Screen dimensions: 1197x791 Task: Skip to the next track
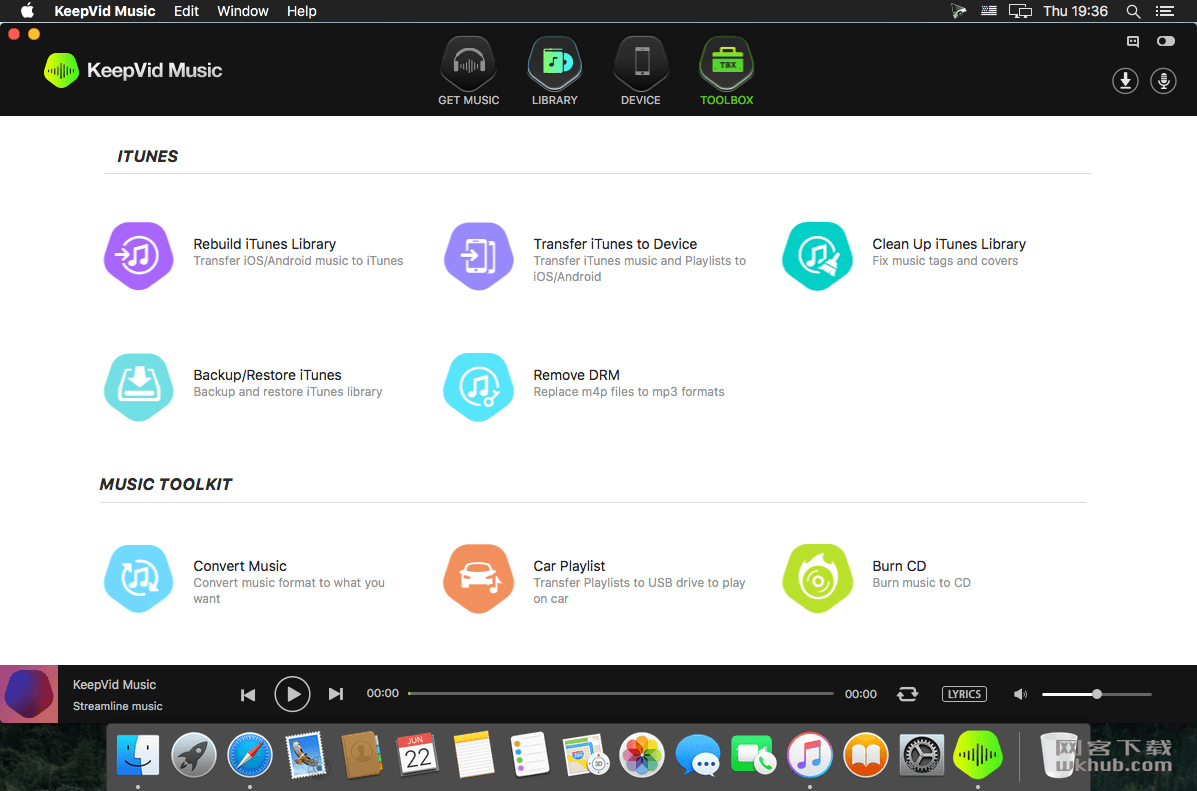pyautogui.click(x=336, y=694)
